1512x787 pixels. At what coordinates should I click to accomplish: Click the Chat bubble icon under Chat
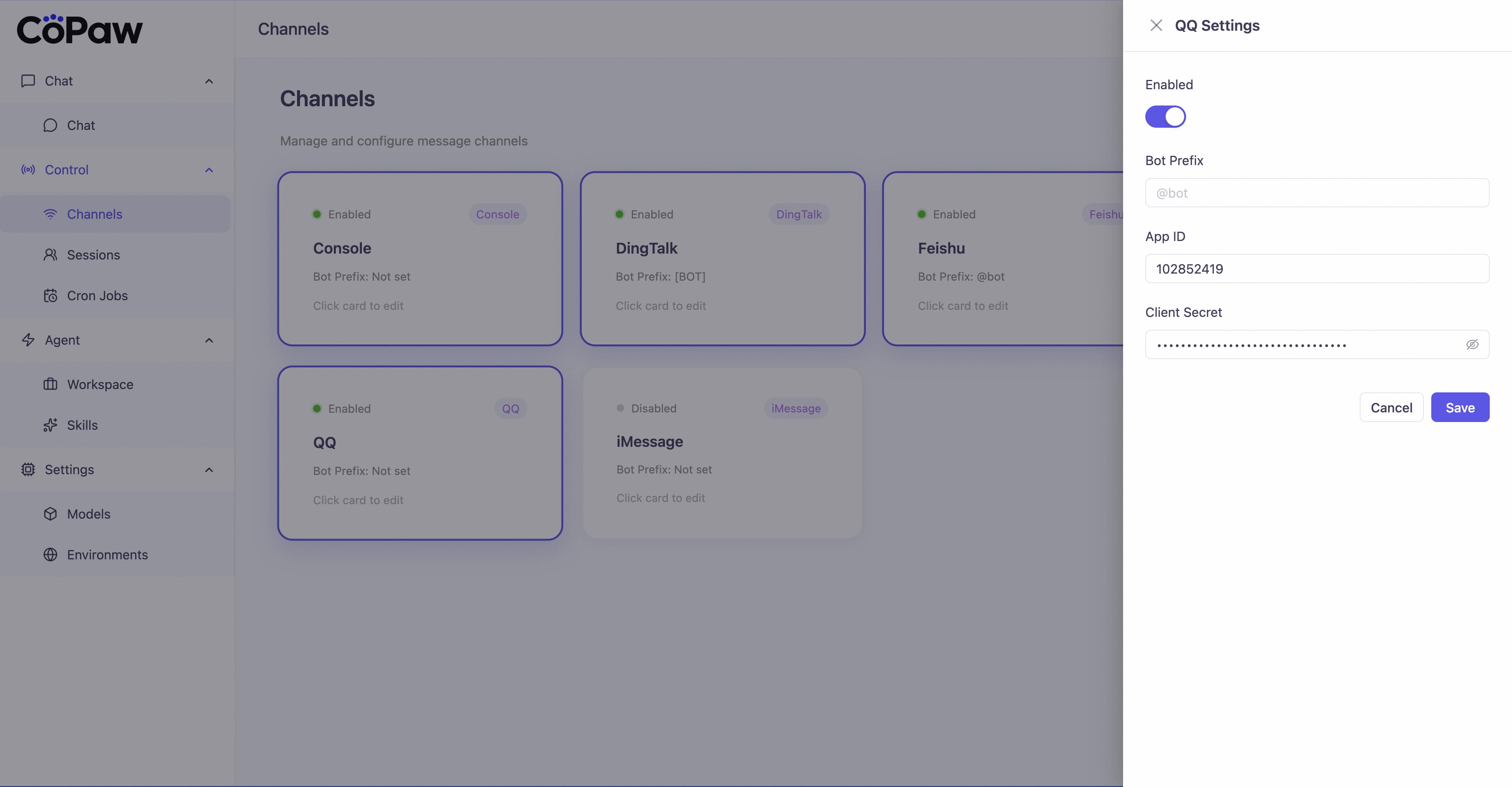50,125
